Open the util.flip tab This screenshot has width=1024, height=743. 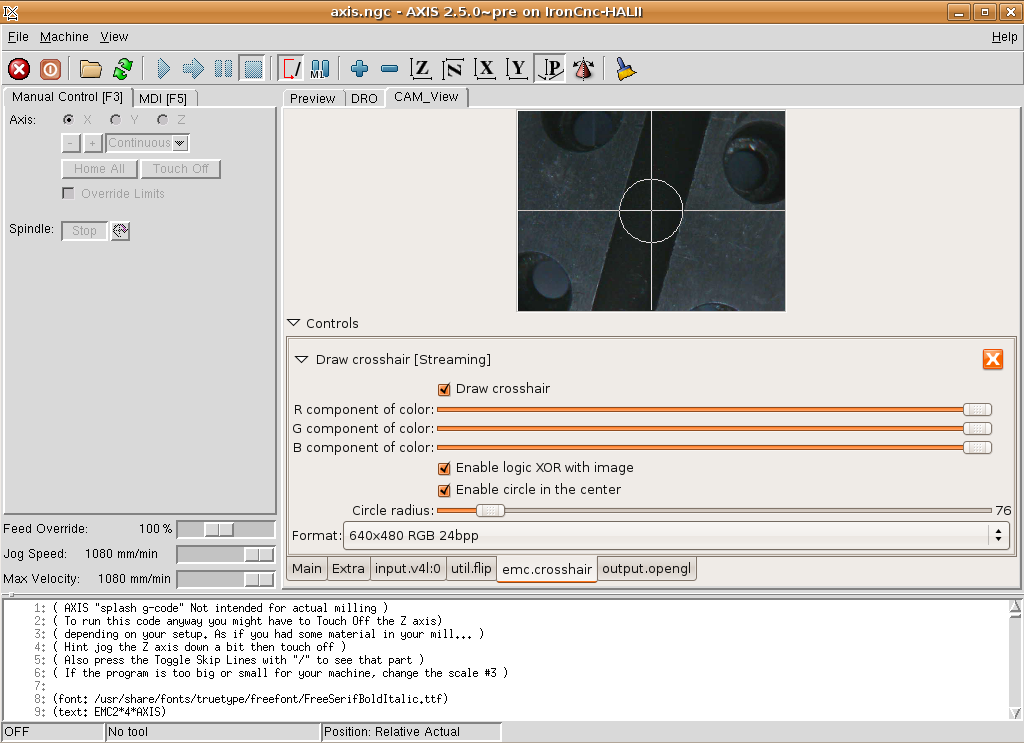(x=471, y=569)
